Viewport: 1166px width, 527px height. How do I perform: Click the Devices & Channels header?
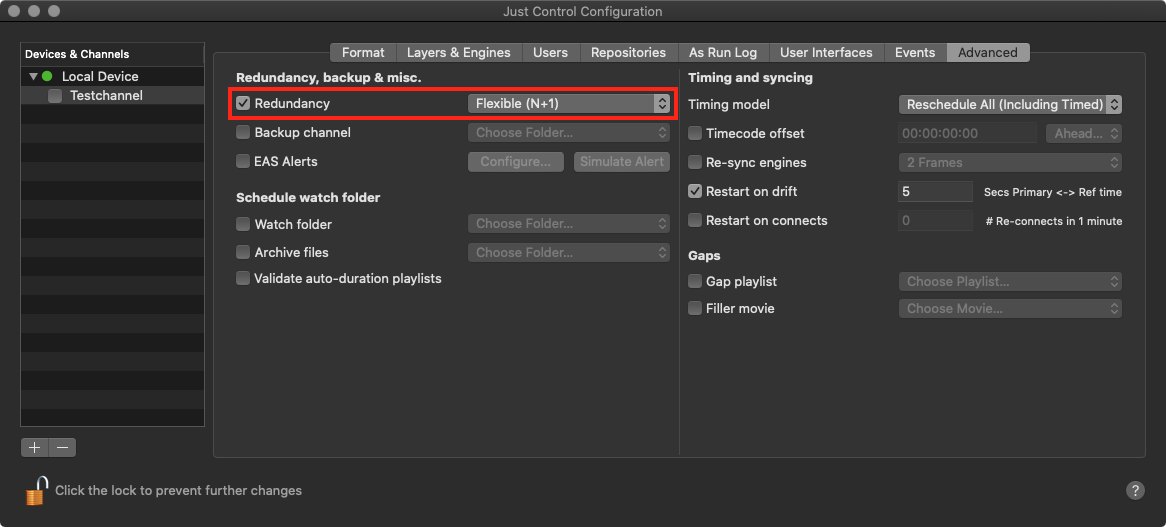coord(112,54)
